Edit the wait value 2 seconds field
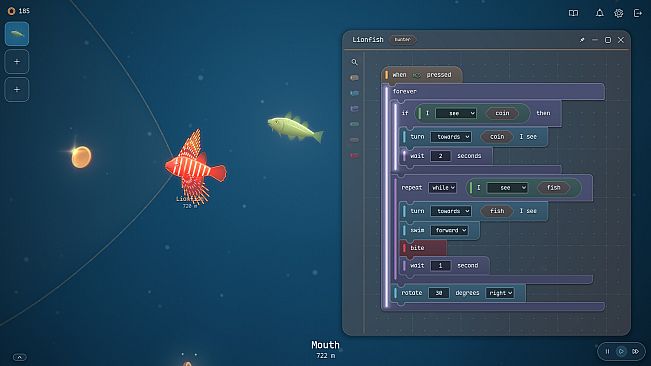This screenshot has height=366, width=651. tap(440, 156)
